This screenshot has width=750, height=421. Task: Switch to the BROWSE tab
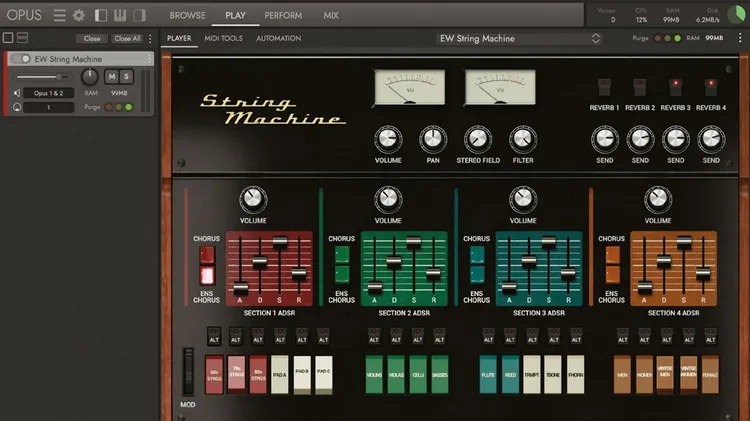(x=188, y=15)
